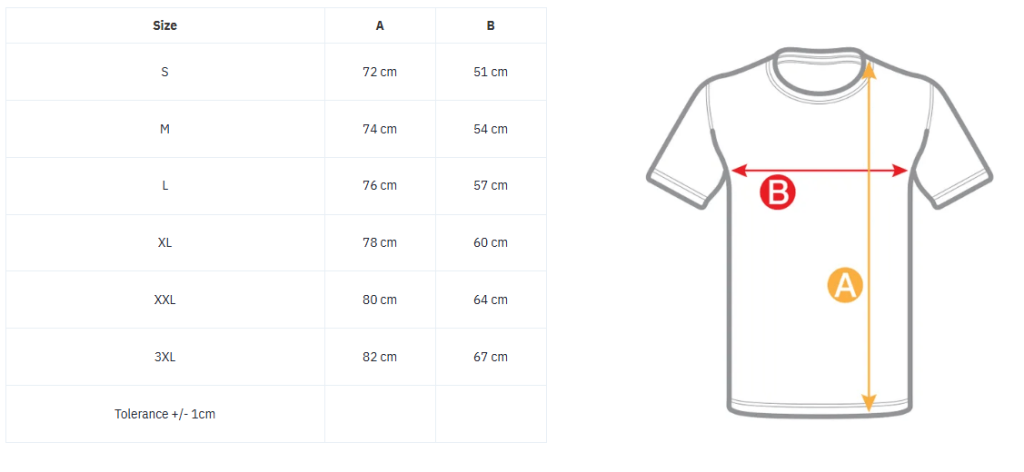Click the red horizontal width arrow
This screenshot has height=472, width=1024.
click(x=820, y=171)
